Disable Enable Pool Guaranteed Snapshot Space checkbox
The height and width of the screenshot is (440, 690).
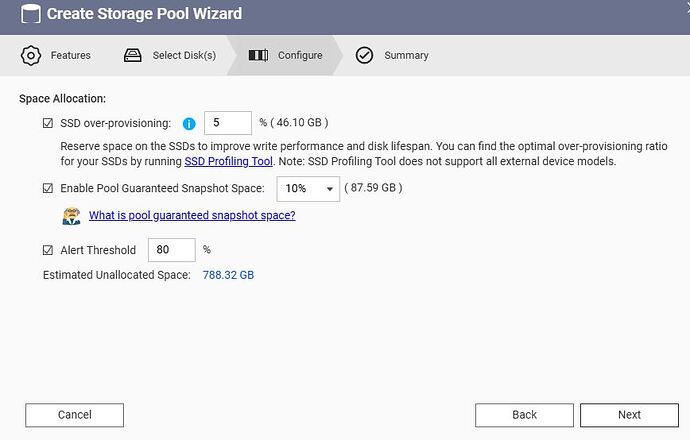point(48,188)
